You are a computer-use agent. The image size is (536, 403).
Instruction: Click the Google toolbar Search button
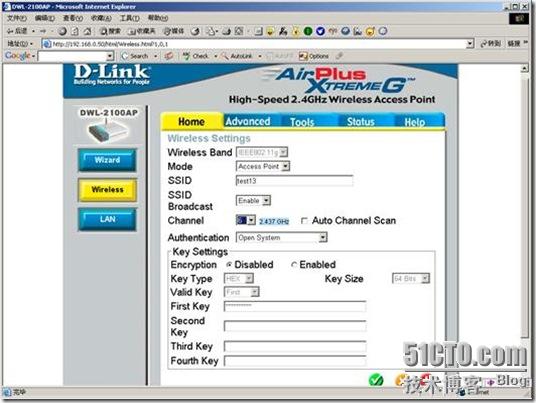pyautogui.click(x=135, y=56)
